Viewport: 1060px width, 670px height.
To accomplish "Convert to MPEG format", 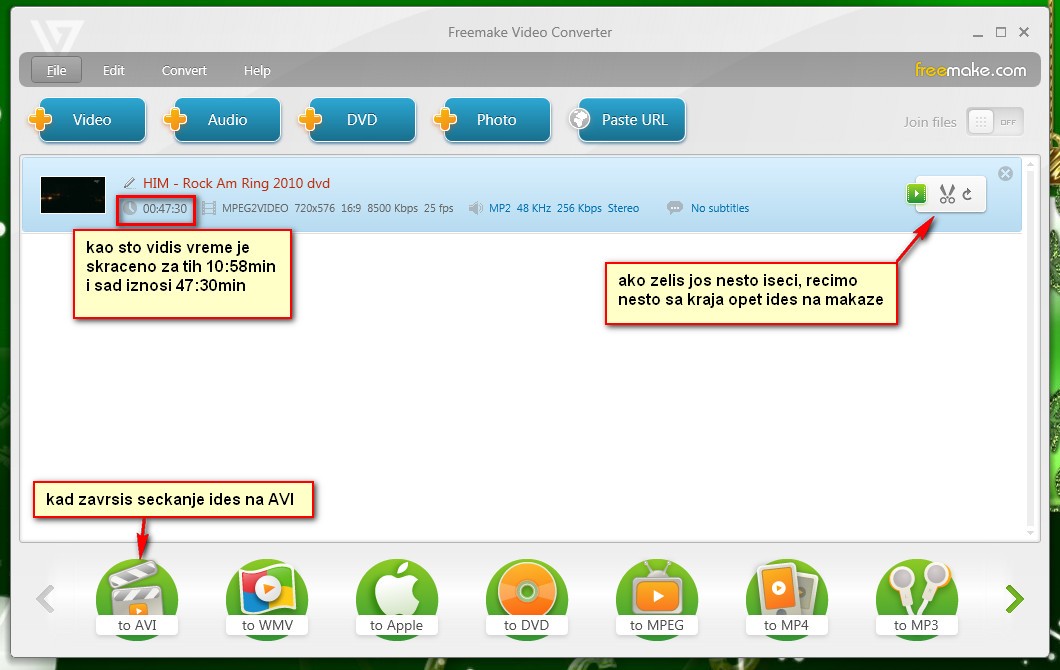I will (x=656, y=598).
